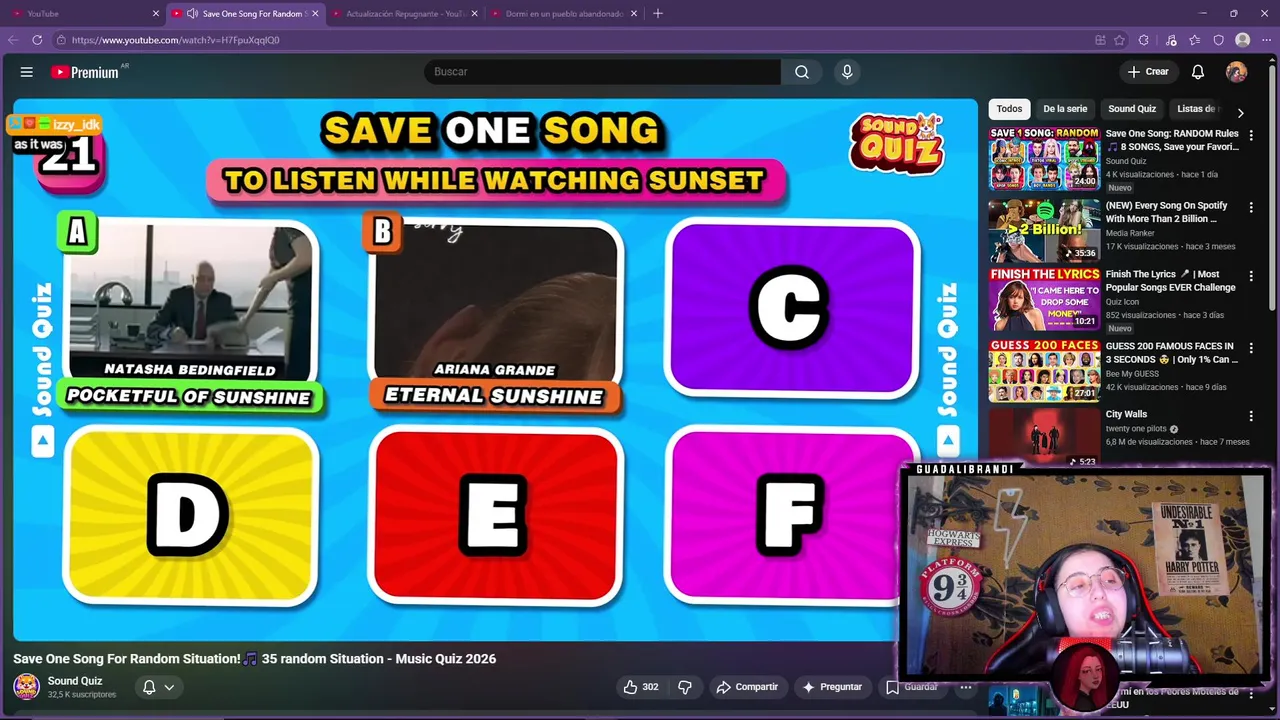The height and width of the screenshot is (720, 1280).
Task: Click the Compartir share button
Action: point(746,687)
